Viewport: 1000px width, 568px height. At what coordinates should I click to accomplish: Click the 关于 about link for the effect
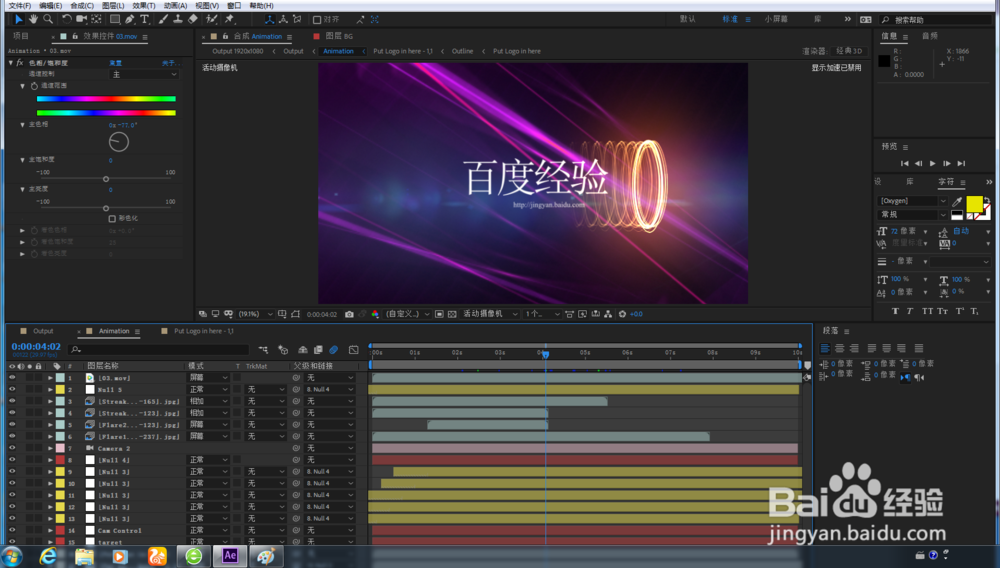pos(169,62)
